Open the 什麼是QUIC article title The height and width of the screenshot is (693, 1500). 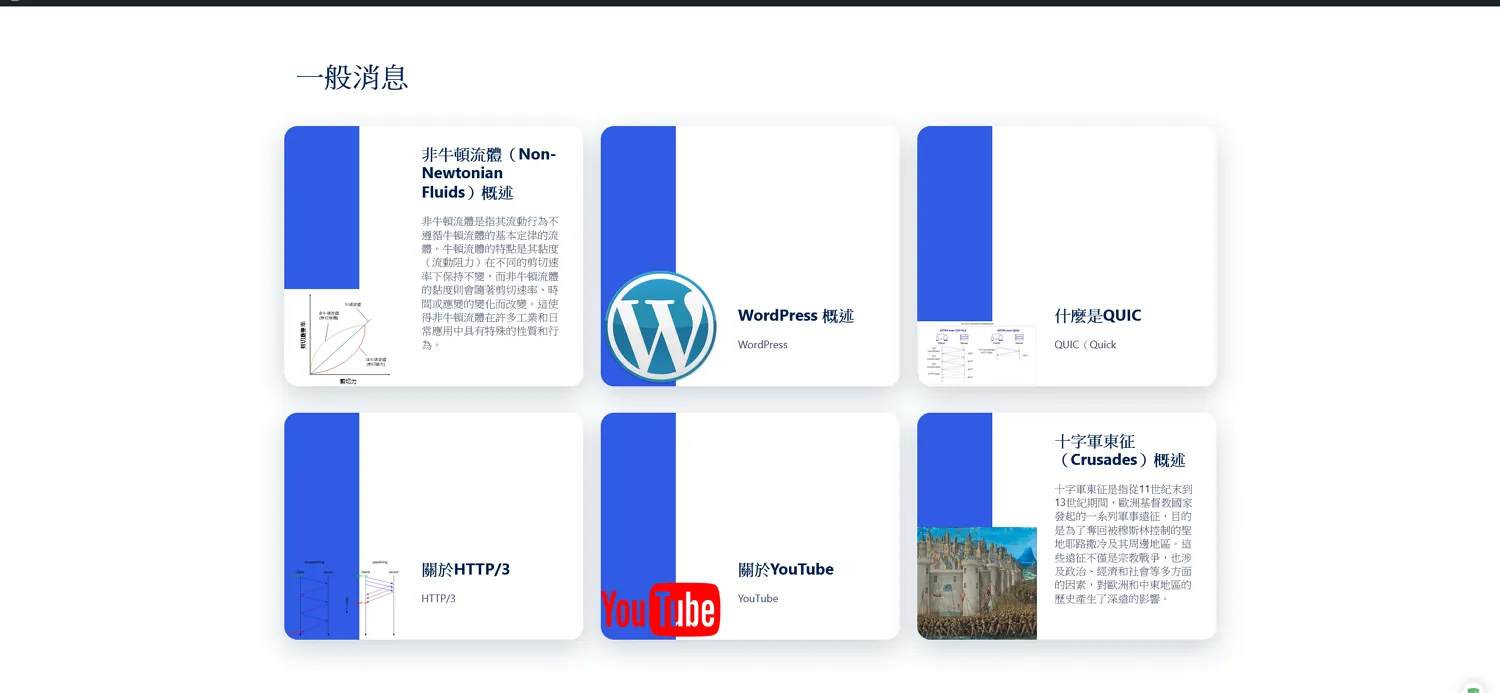1097,316
